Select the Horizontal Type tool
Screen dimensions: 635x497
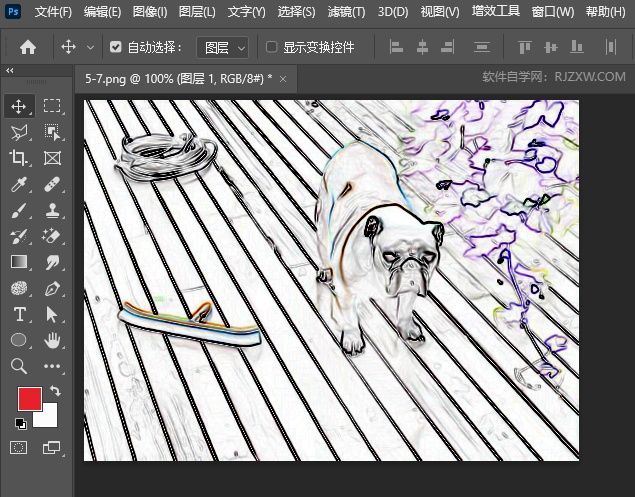tap(19, 314)
